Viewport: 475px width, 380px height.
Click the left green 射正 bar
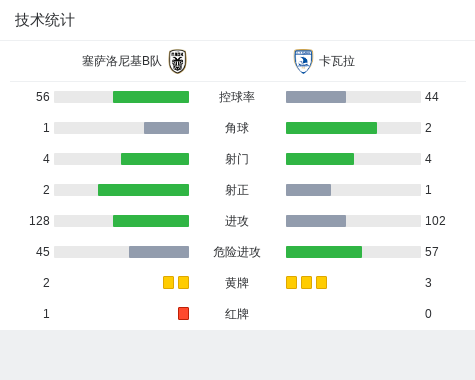143,190
